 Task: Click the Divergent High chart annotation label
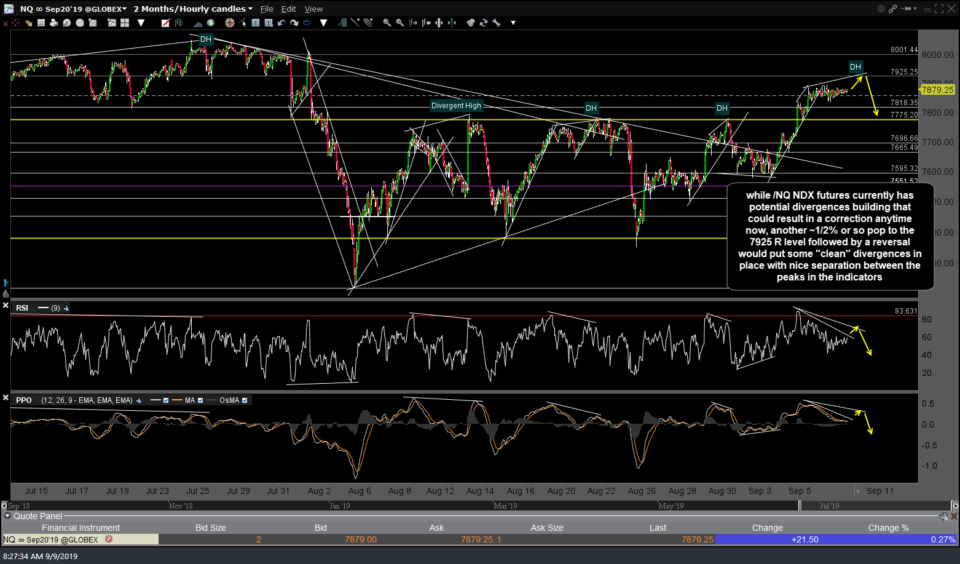tap(456, 105)
